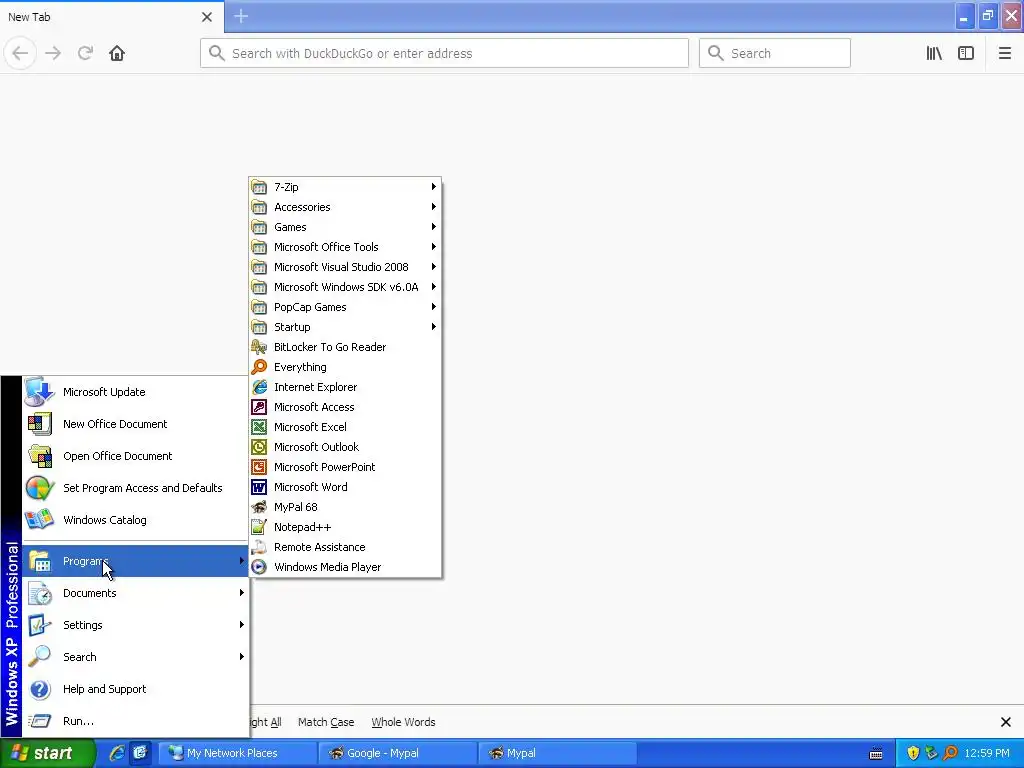Open on-screen keyboard tray icon
This screenshot has width=1024, height=768.
[876, 754]
